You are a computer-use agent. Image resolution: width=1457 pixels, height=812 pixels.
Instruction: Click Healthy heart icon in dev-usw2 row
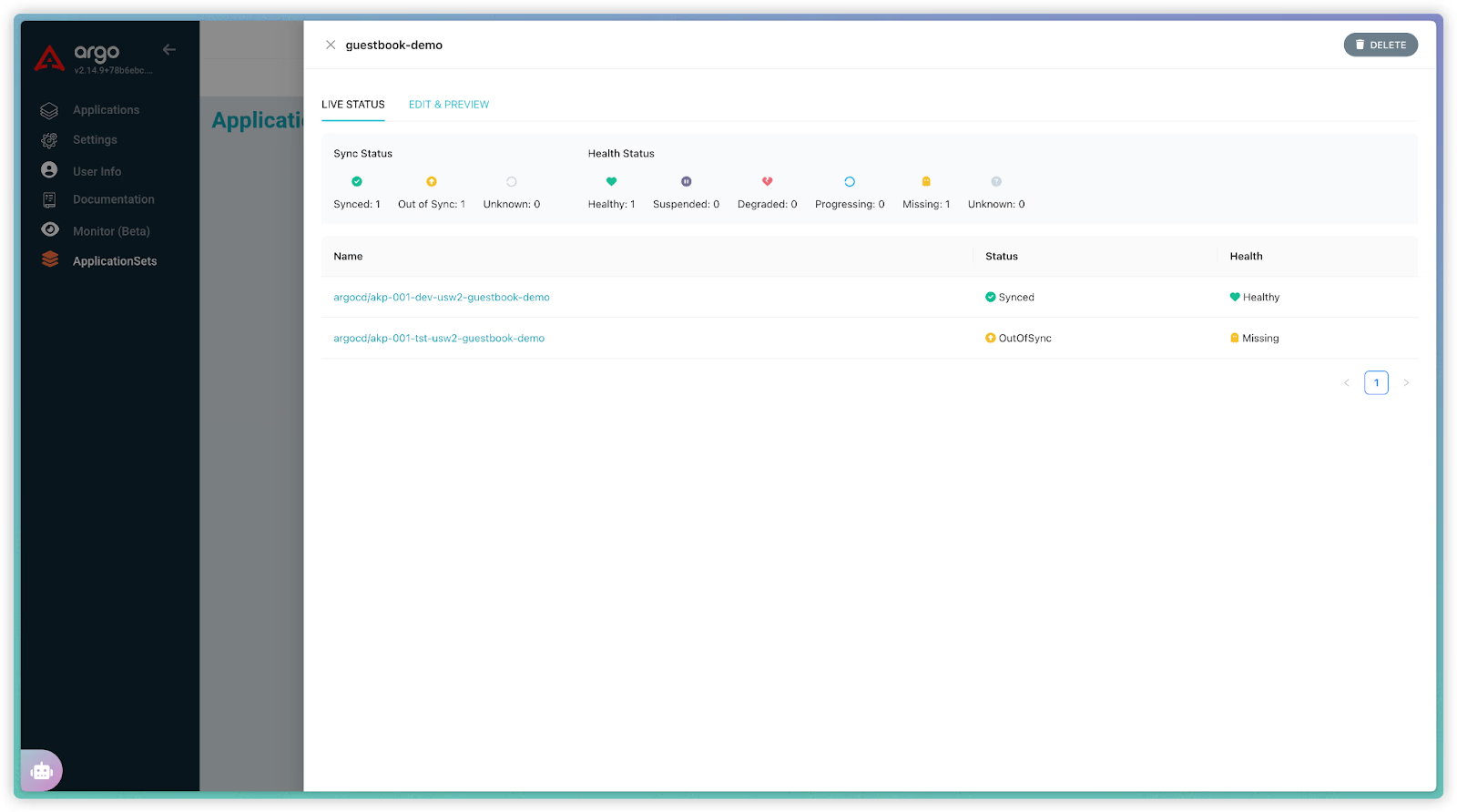click(1235, 297)
